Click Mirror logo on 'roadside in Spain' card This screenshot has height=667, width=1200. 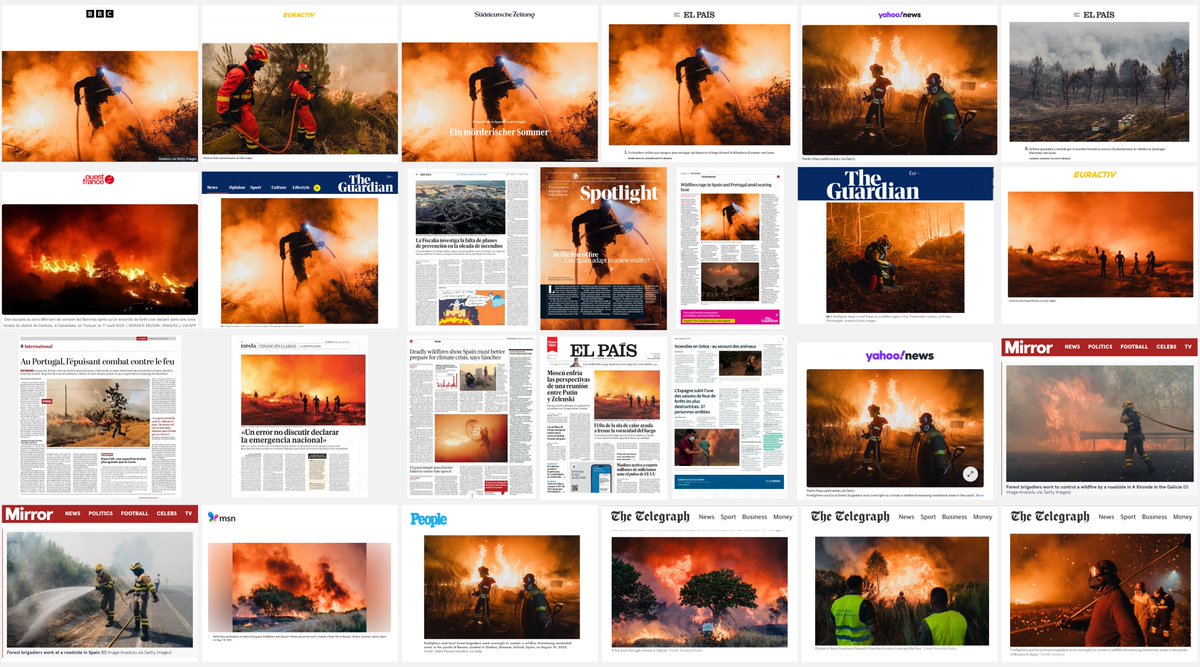click(29, 514)
